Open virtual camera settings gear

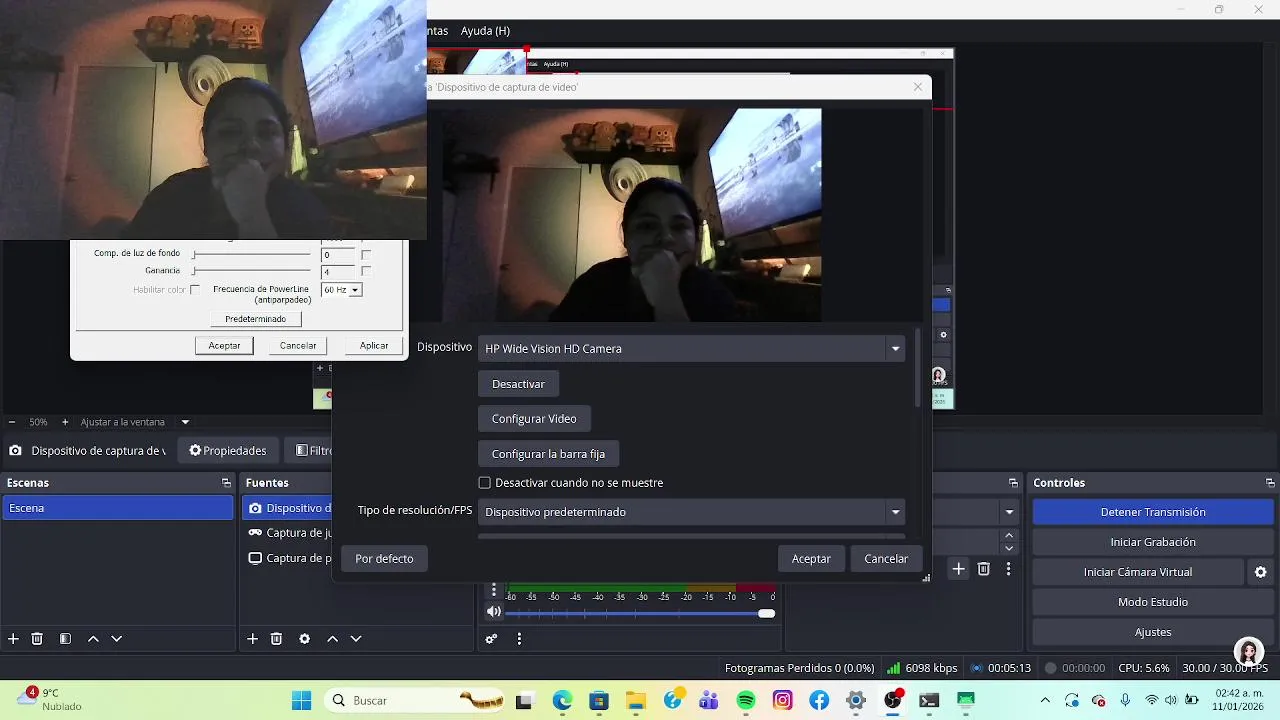[x=1260, y=572]
